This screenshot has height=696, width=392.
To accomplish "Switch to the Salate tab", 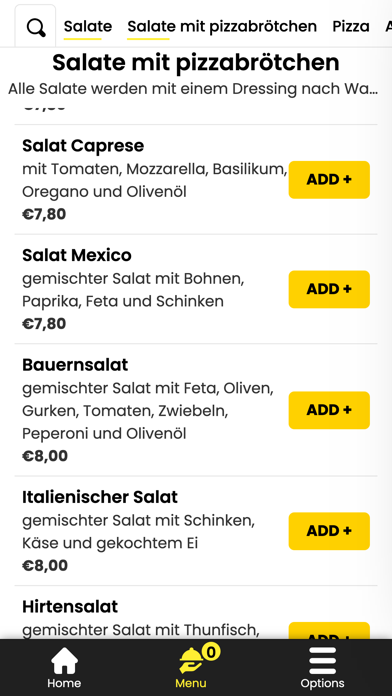I will pyautogui.click(x=88, y=27).
